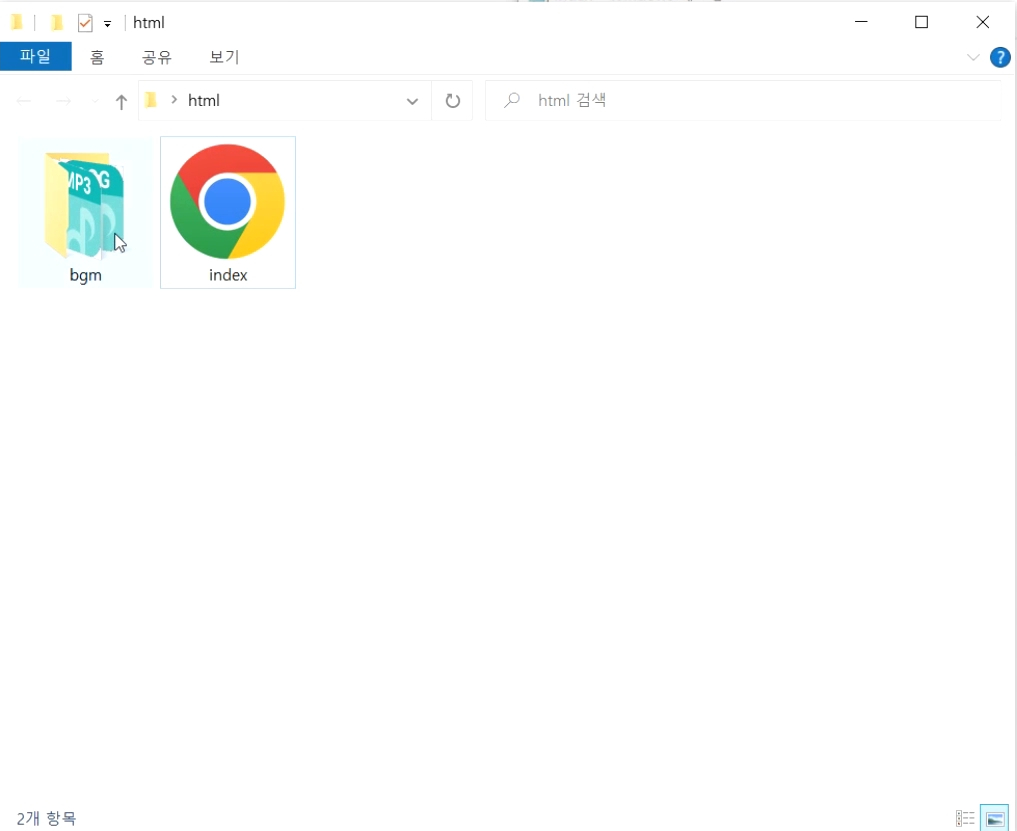Focus the 'html 검색' search field

coord(743,101)
